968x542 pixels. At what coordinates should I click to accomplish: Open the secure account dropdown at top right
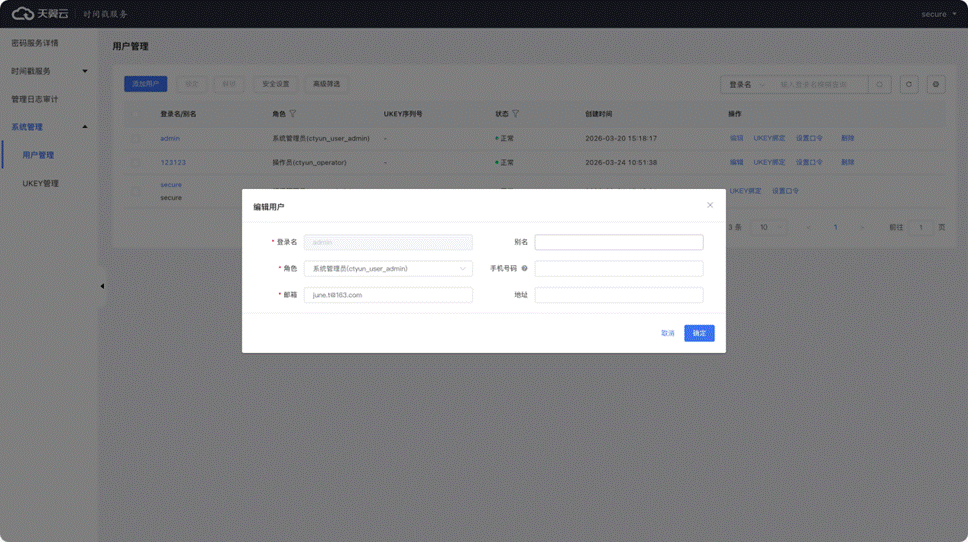[938, 14]
